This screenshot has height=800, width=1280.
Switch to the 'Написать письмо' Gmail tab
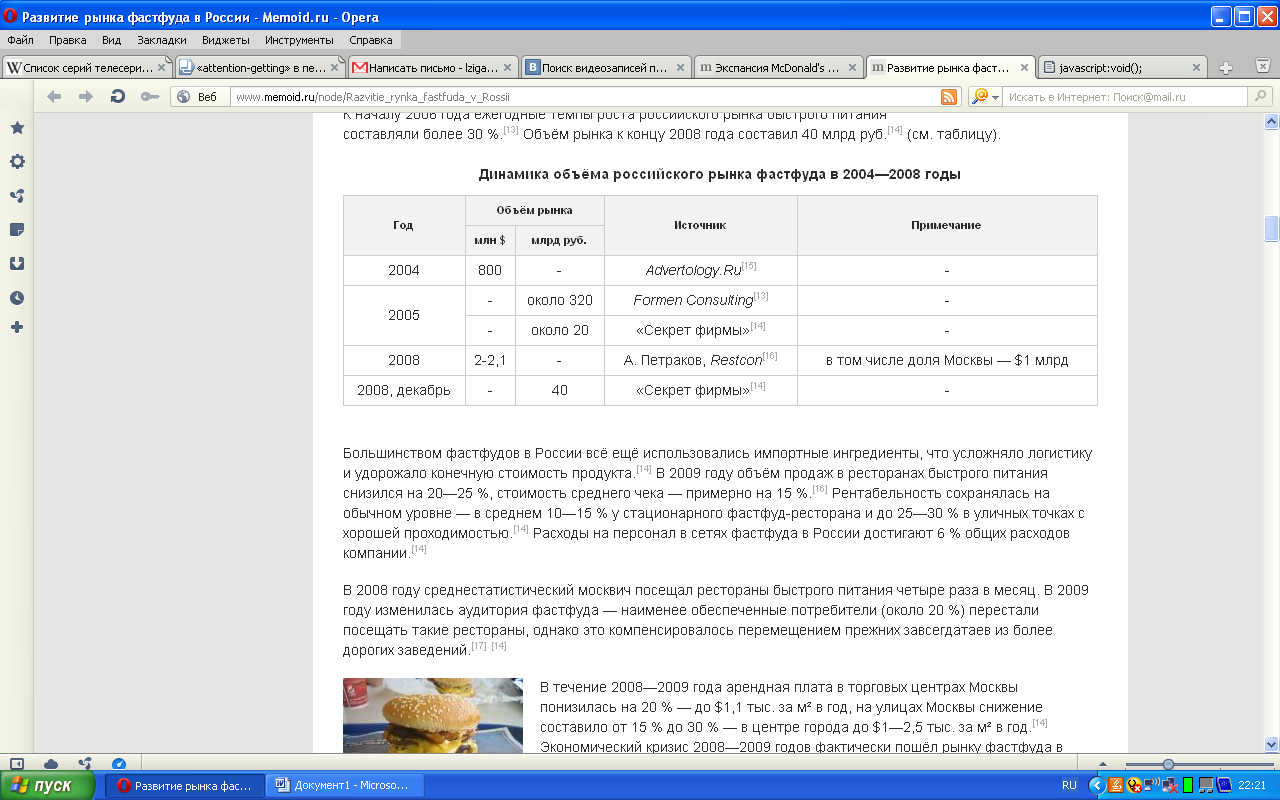(x=432, y=68)
